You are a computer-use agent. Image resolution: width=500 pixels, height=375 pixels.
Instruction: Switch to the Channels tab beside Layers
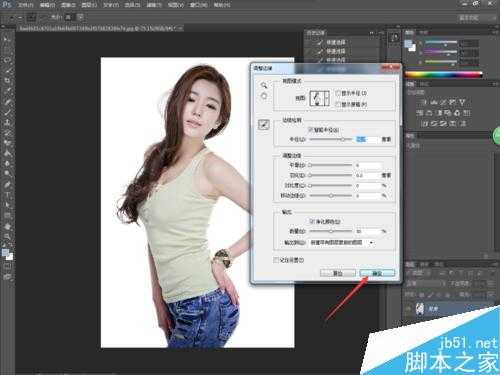pyautogui.click(x=424, y=264)
